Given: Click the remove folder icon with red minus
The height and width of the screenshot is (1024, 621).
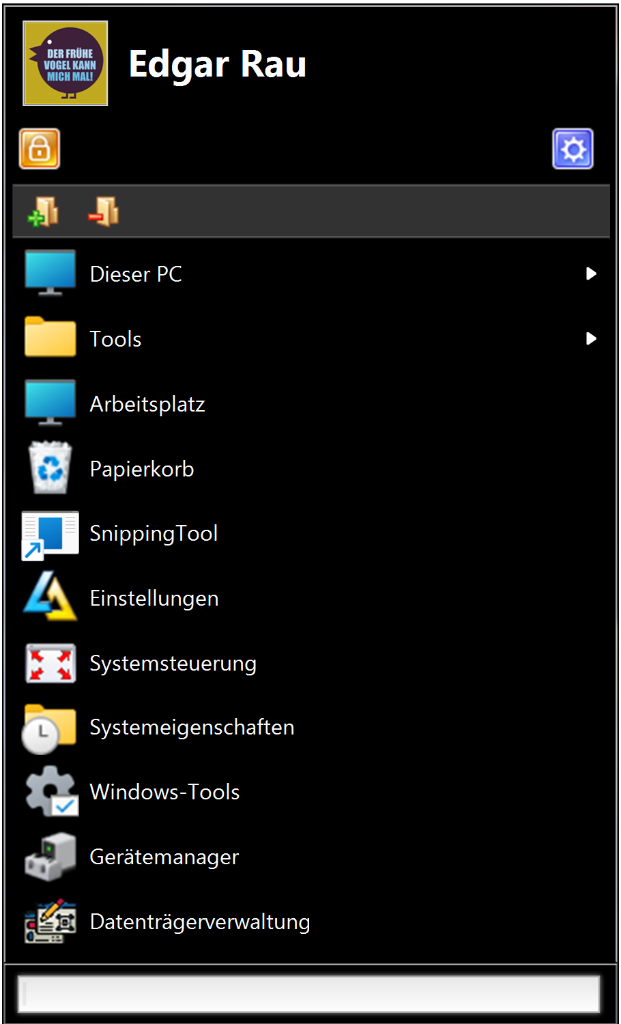Looking at the screenshot, I should pos(104,212).
